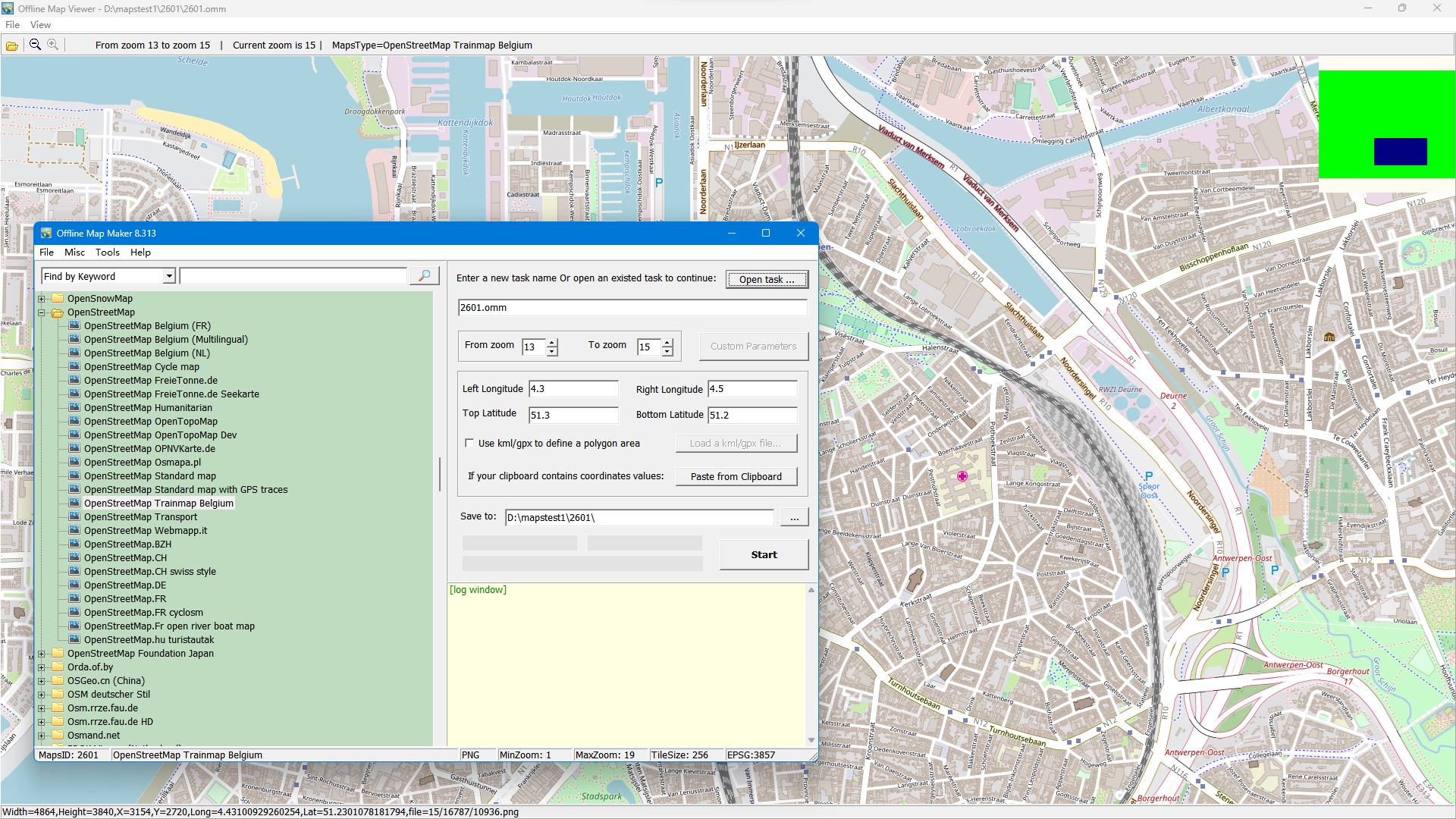Click map icon of OpenStreetMap.BZH
Image resolution: width=1456 pixels, height=819 pixels.
[x=74, y=544]
